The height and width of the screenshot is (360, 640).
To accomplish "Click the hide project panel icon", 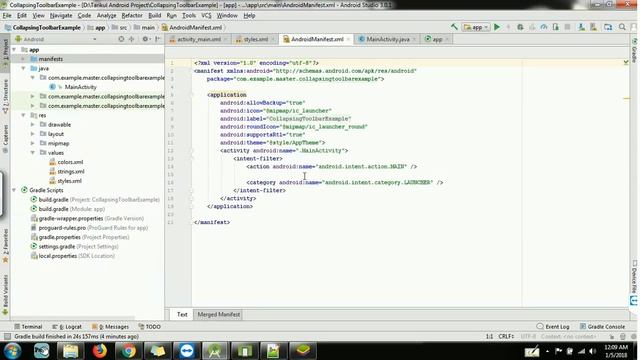I will pos(158,39).
